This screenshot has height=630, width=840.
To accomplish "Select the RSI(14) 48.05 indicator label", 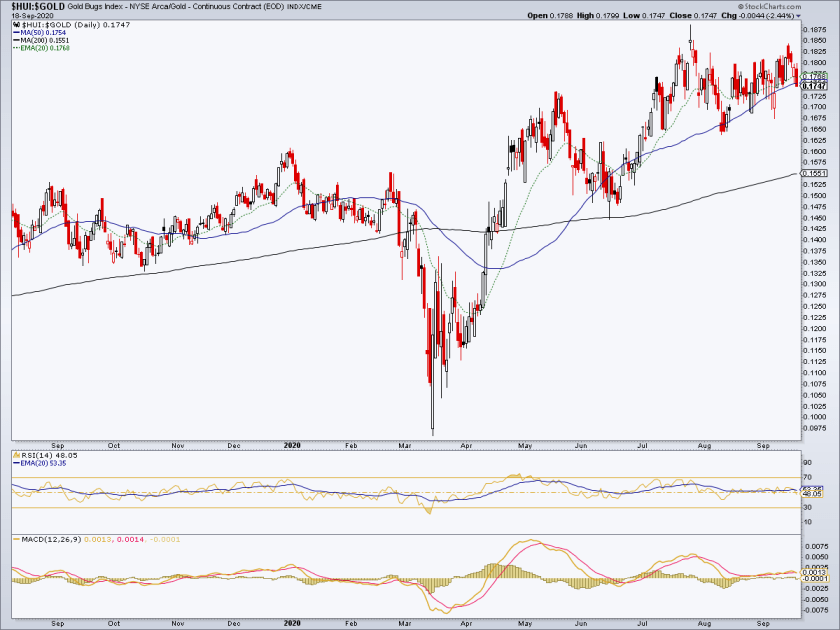I will [x=49, y=455].
